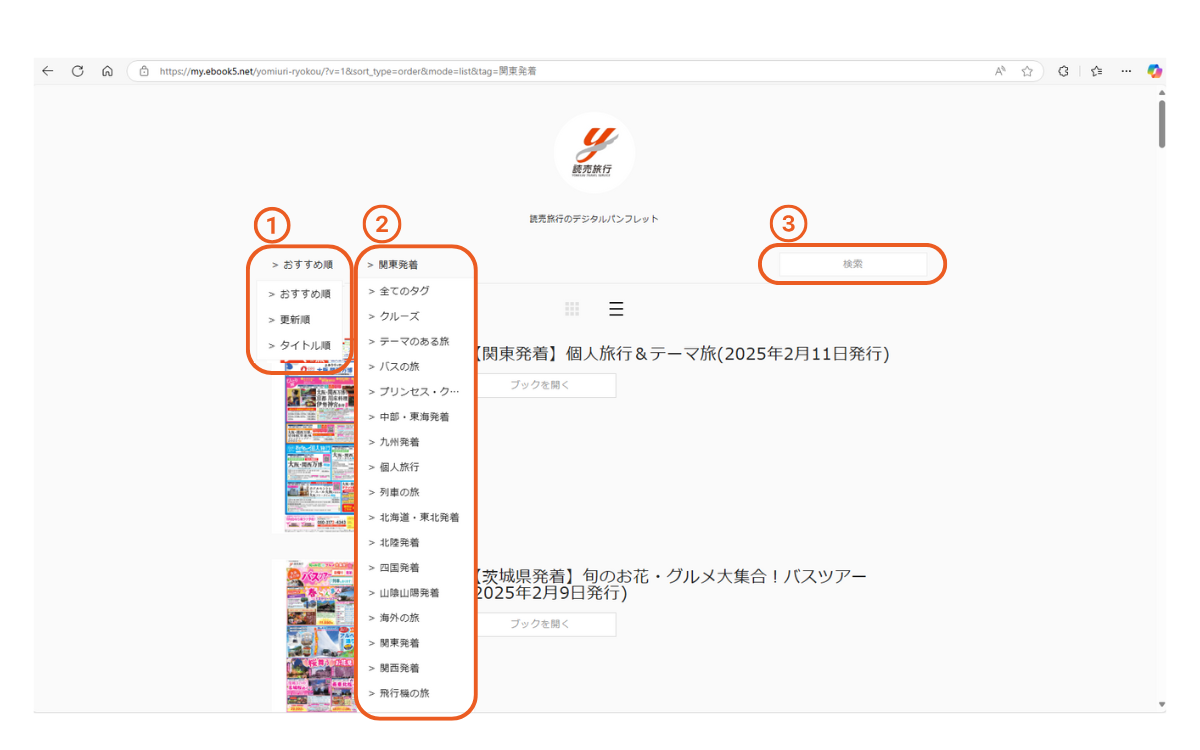Switch to the list view icon
Image resolution: width=1200 pixels, height=750 pixels.
(x=616, y=309)
